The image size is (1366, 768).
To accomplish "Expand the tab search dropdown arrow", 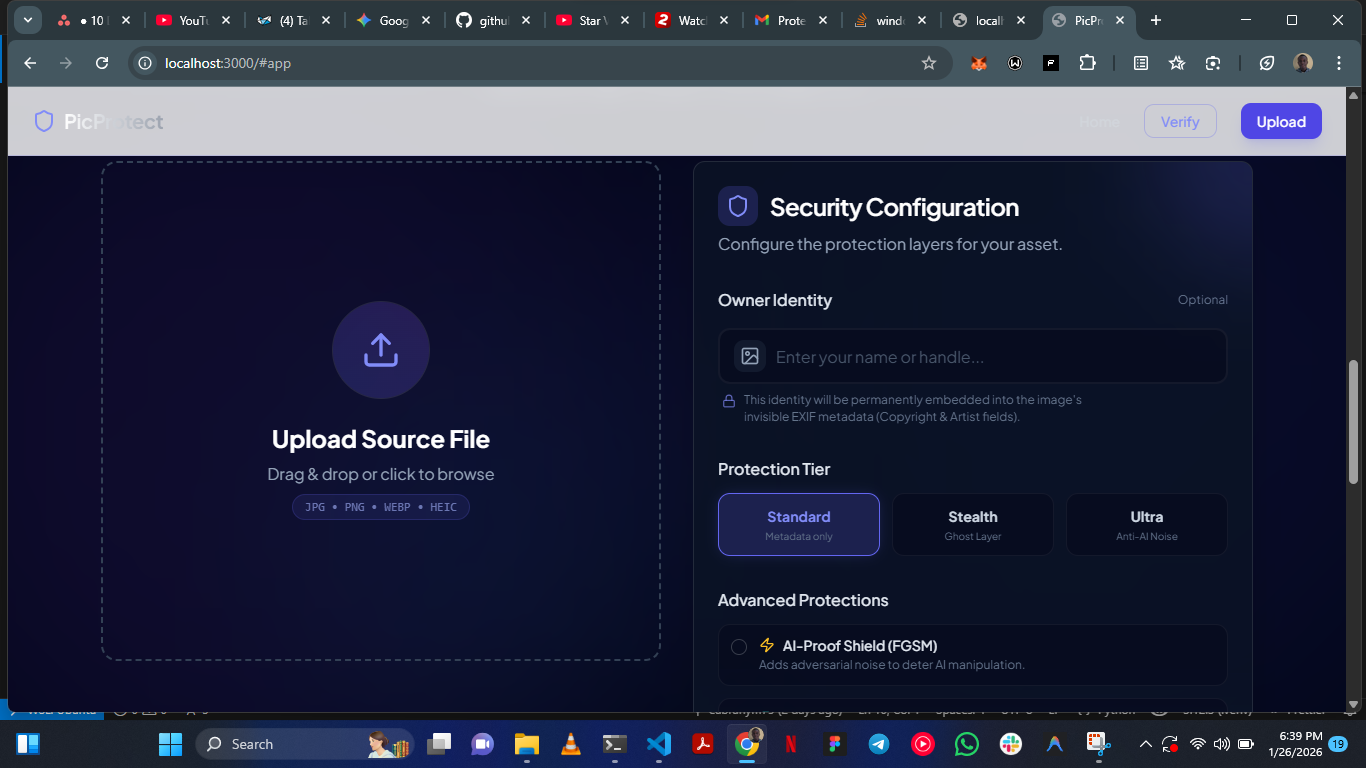I will pyautogui.click(x=27, y=20).
